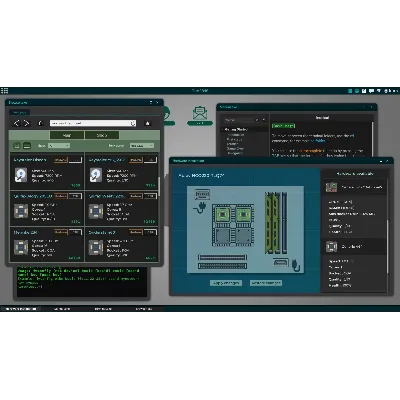The image size is (400, 400).
Task: Click the icon right of the address bar
Action: 147,123
